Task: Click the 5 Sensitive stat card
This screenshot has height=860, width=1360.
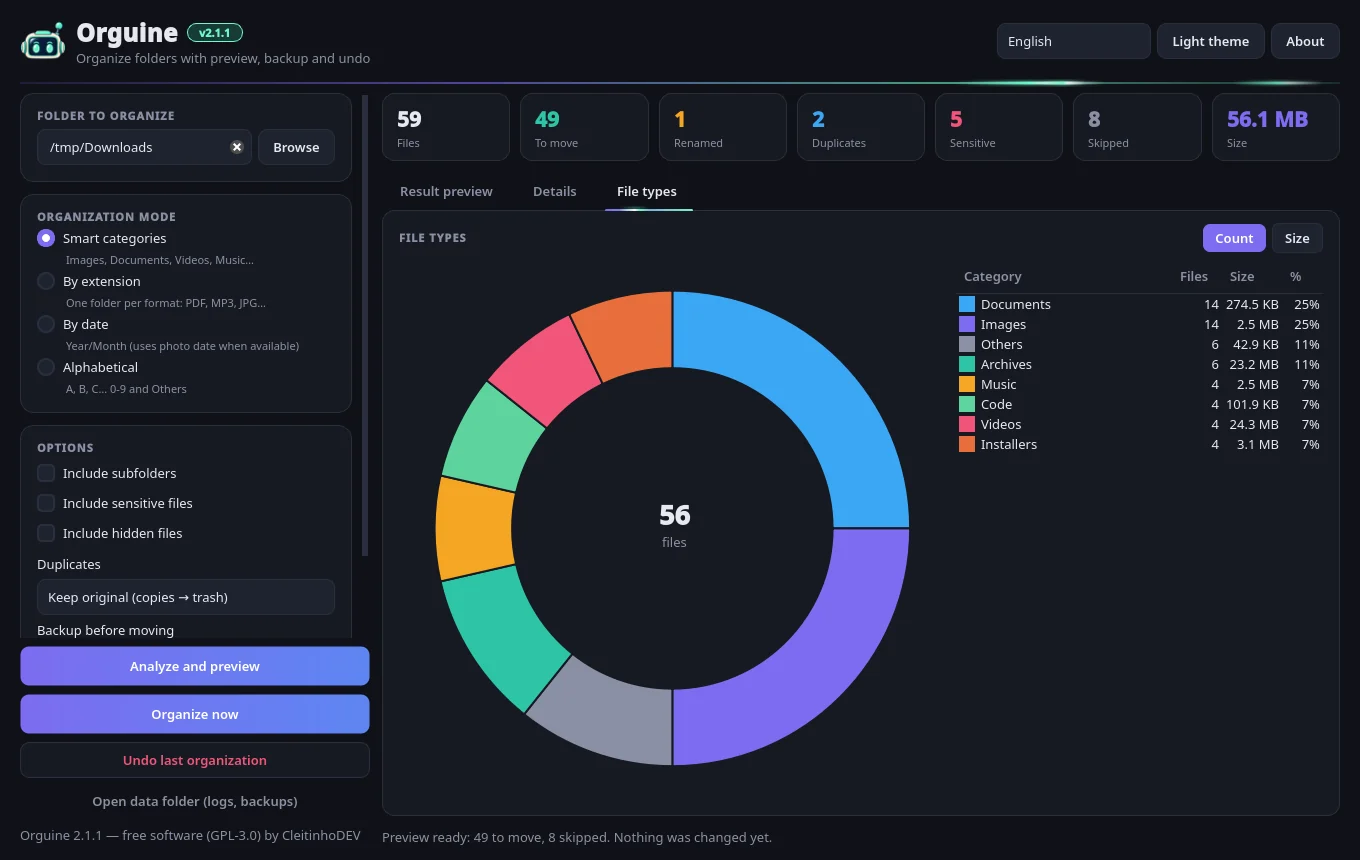Action: 999,127
